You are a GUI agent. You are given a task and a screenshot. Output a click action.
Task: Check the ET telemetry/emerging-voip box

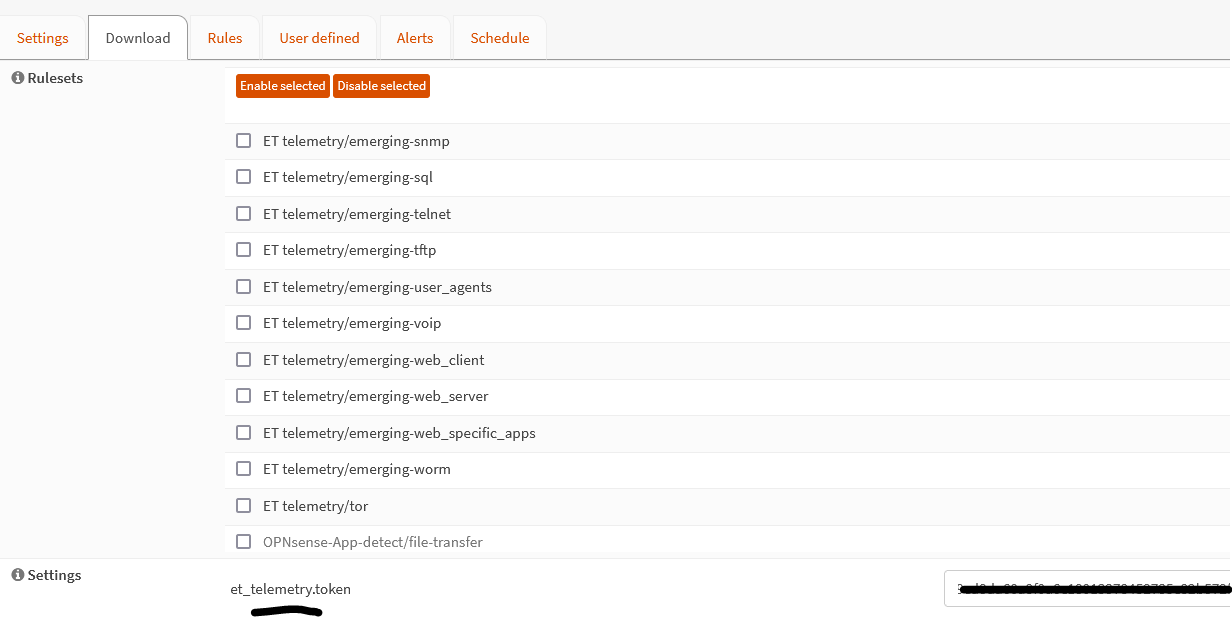[243, 323]
